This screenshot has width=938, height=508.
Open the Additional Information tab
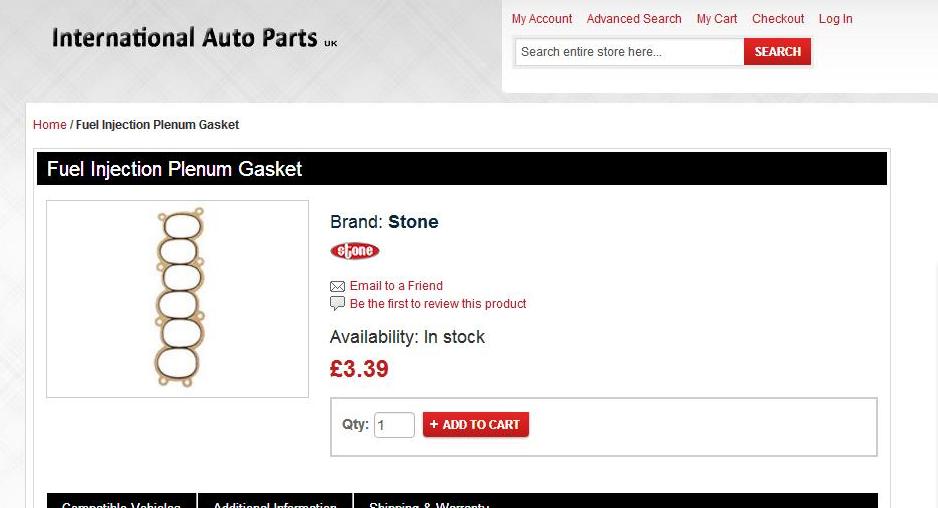tap(275, 502)
